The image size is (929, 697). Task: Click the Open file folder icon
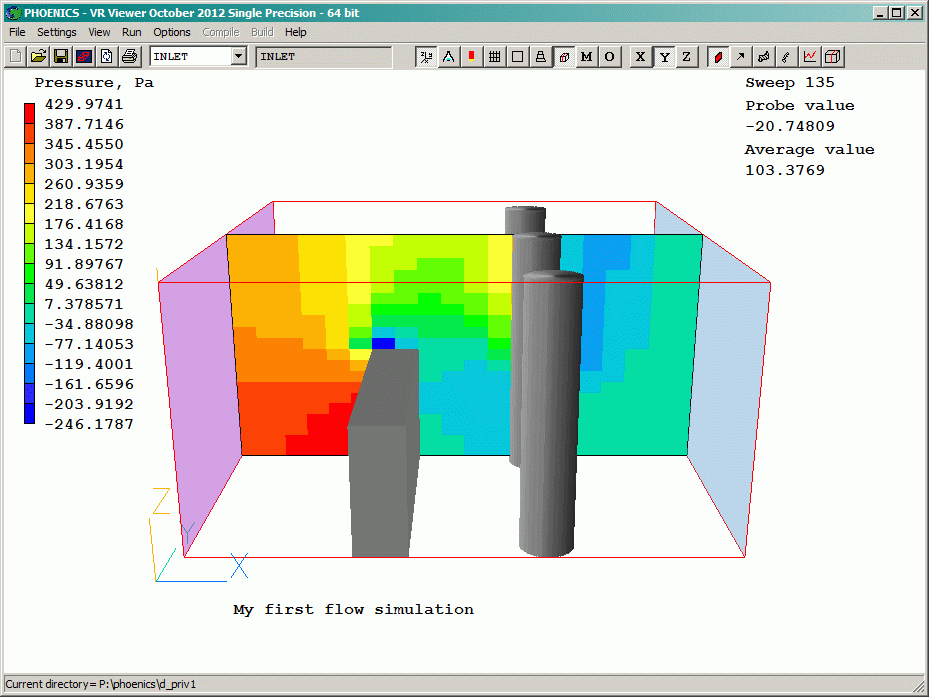click(38, 57)
